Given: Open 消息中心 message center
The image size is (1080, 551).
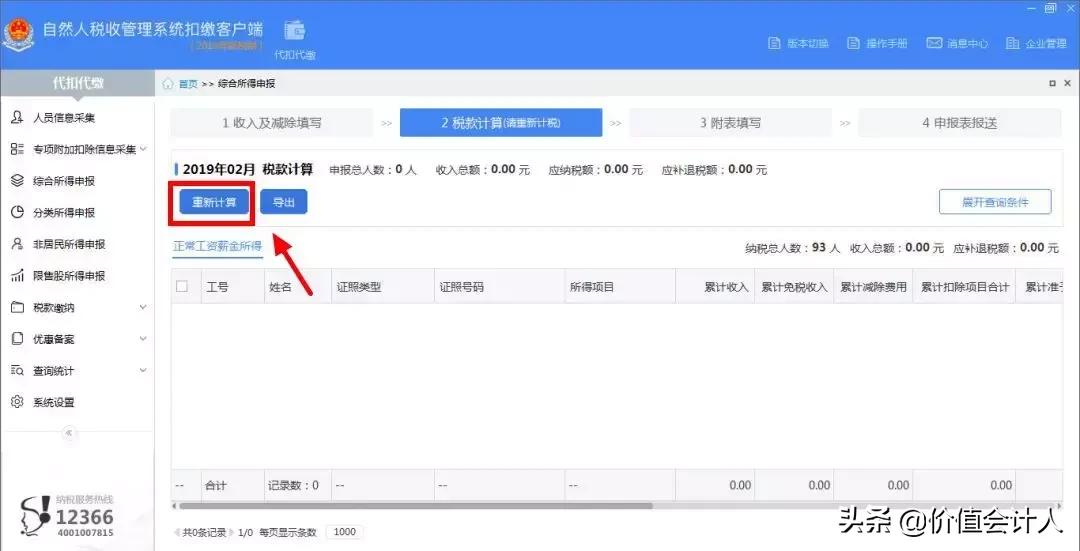Looking at the screenshot, I should pos(957,43).
